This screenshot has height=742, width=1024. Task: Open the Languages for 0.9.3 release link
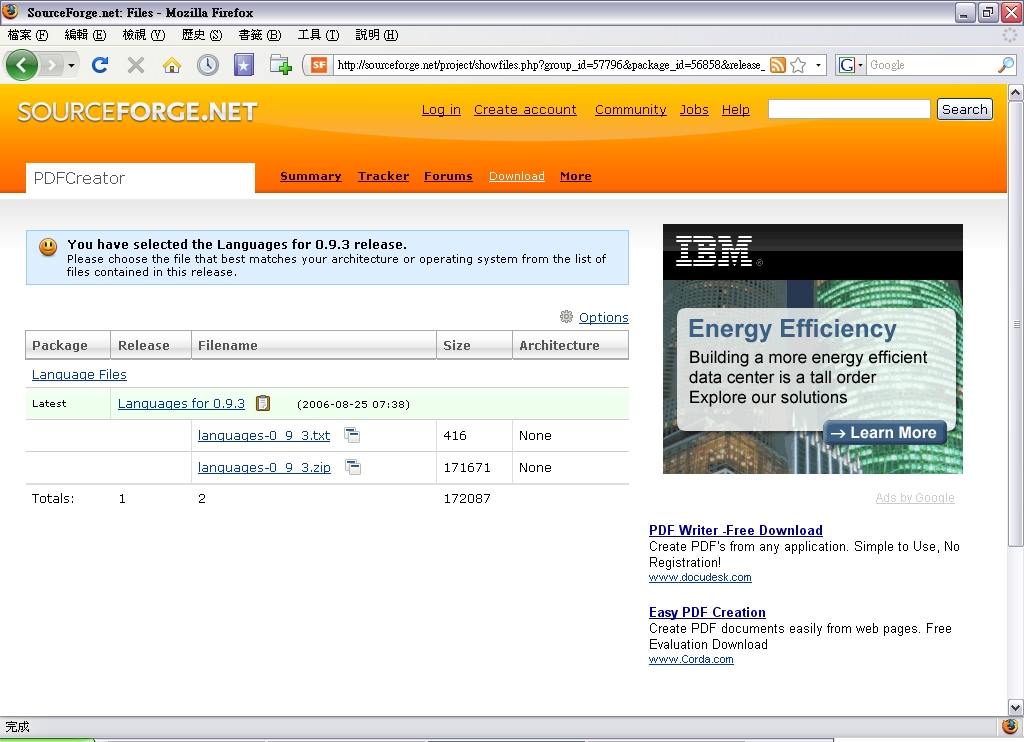[181, 404]
